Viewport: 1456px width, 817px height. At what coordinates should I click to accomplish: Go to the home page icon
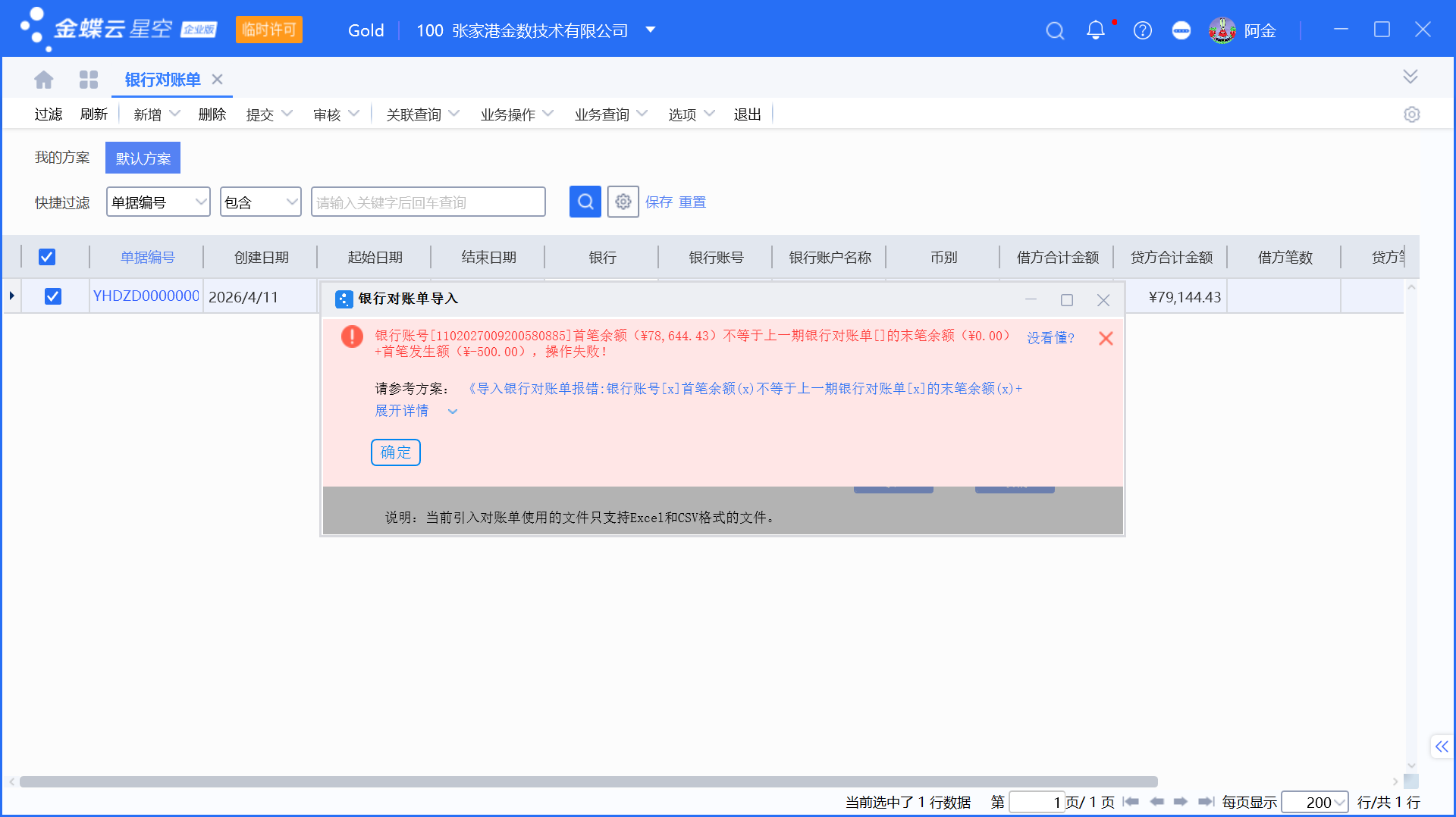click(44, 80)
